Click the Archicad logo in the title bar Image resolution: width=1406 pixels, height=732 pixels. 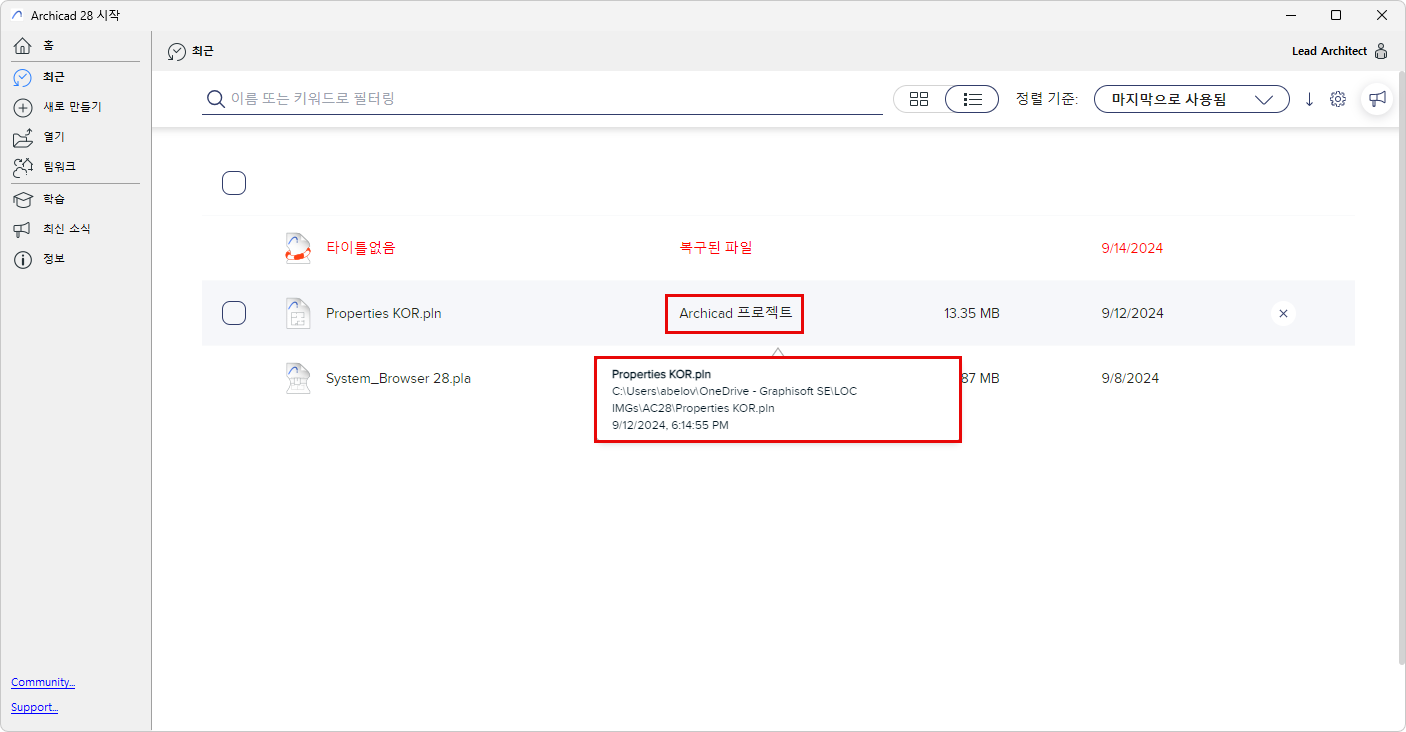[16, 16]
